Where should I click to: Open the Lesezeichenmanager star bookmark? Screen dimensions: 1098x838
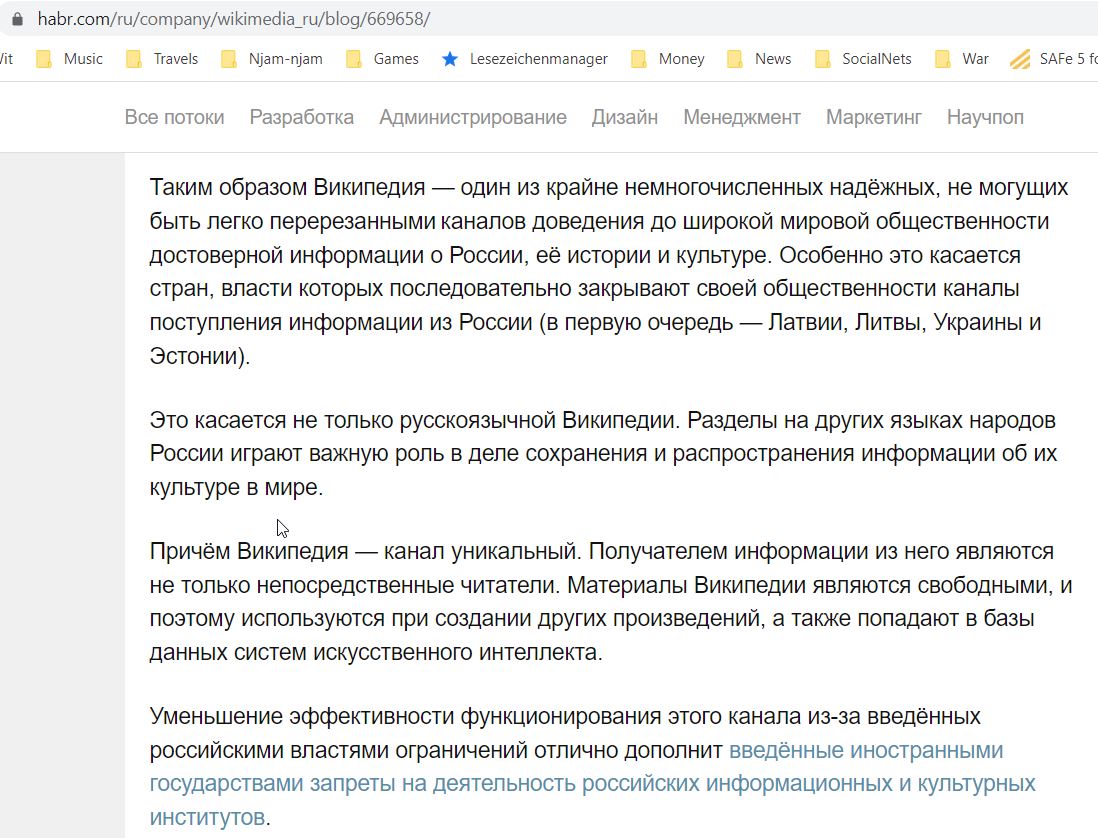coord(524,59)
